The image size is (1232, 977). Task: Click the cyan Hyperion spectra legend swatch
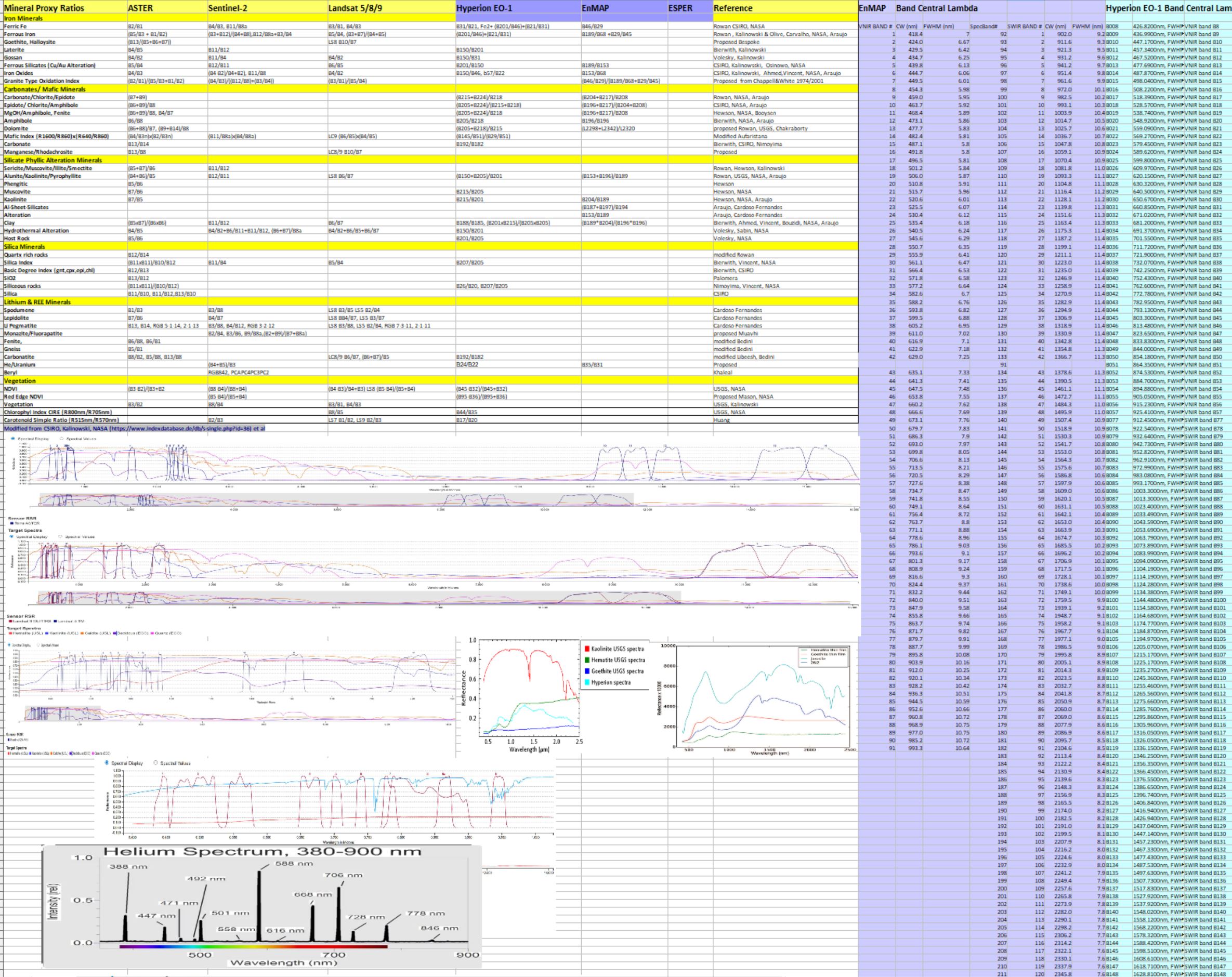pyautogui.click(x=587, y=682)
